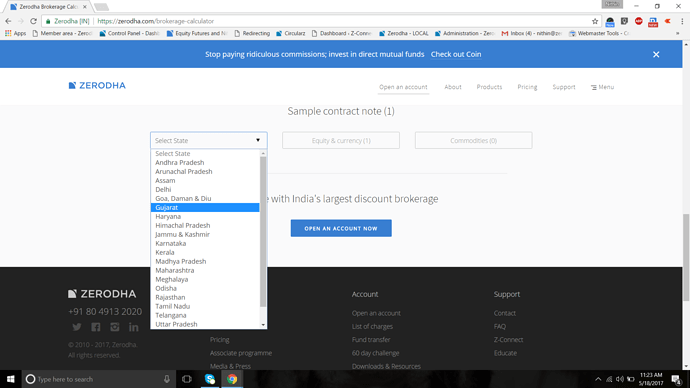Open the Apps bookmarks grid icon
The image size is (690, 388).
click(8, 33)
